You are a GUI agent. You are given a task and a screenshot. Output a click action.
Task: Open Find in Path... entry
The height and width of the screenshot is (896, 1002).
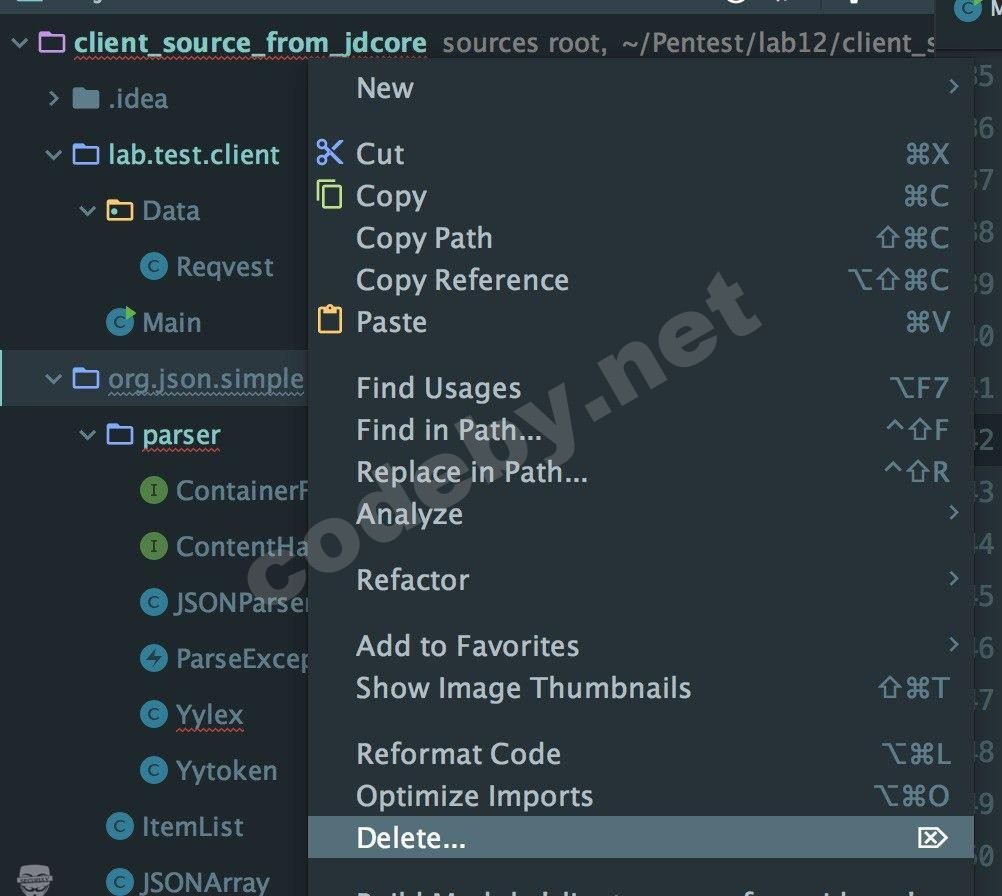point(641,429)
